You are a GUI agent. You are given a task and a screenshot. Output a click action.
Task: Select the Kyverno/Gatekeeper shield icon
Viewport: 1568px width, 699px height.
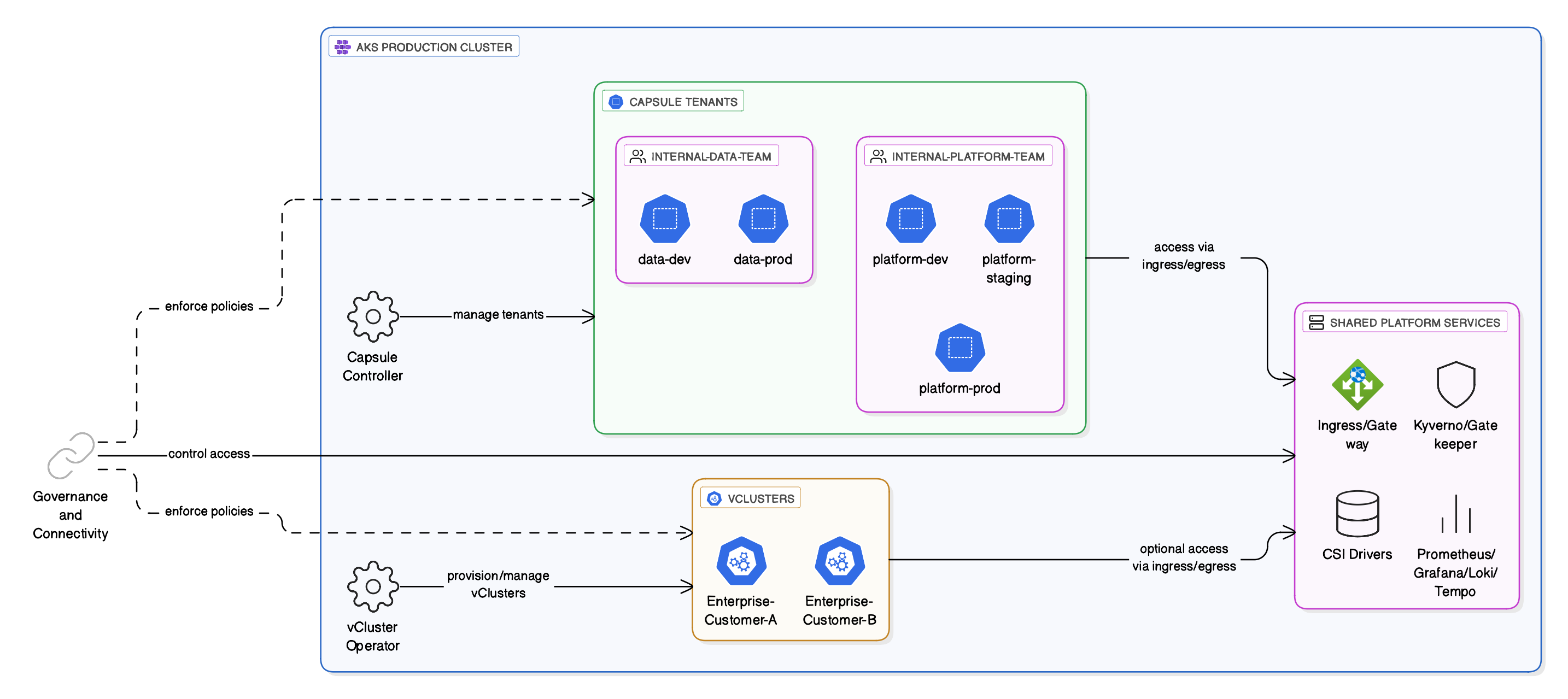point(1455,385)
